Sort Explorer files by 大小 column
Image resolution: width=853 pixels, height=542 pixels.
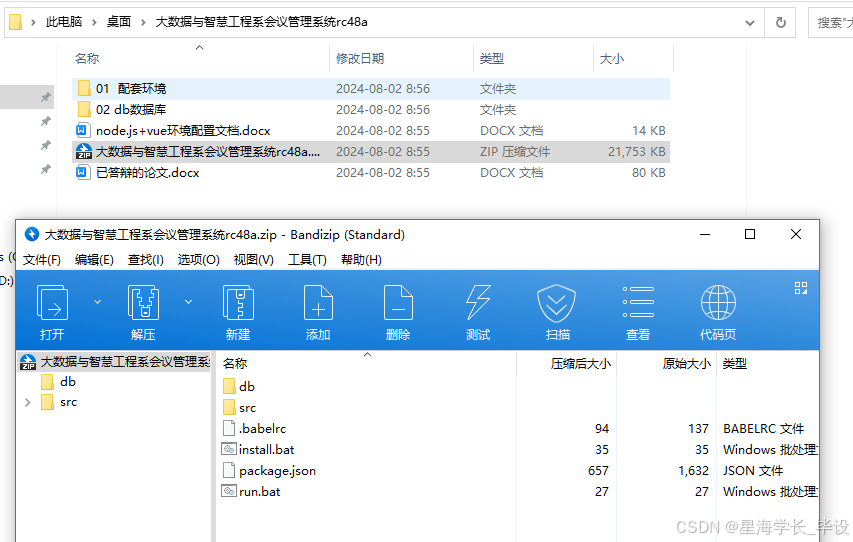(x=612, y=58)
